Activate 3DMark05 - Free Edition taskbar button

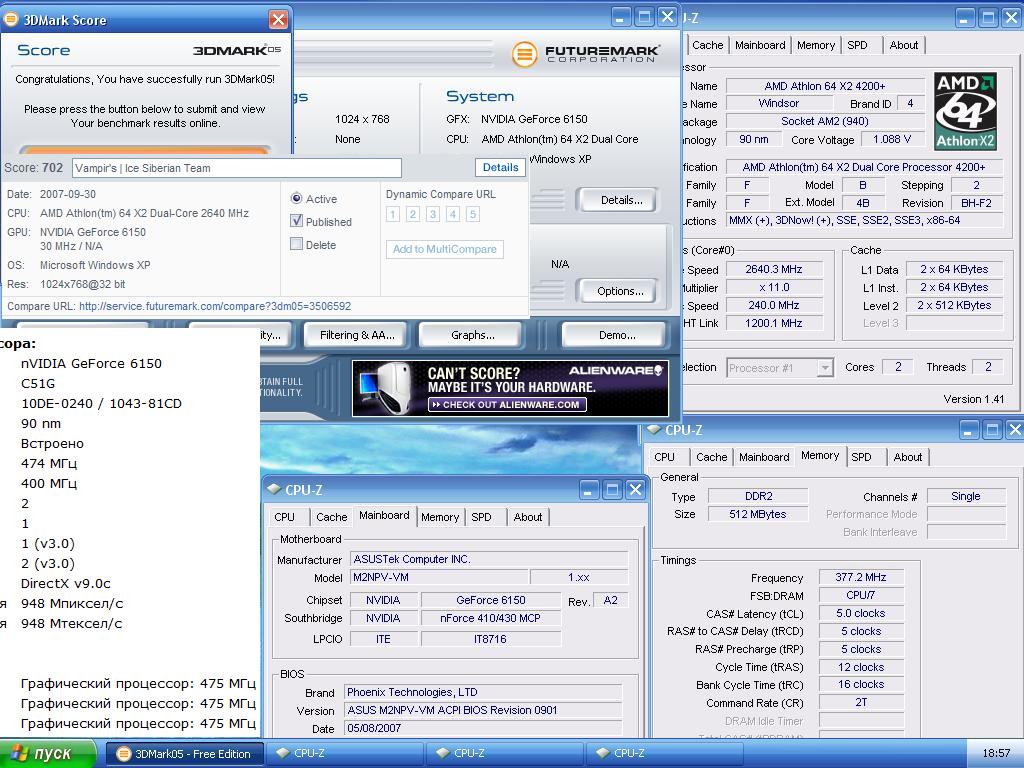point(185,754)
